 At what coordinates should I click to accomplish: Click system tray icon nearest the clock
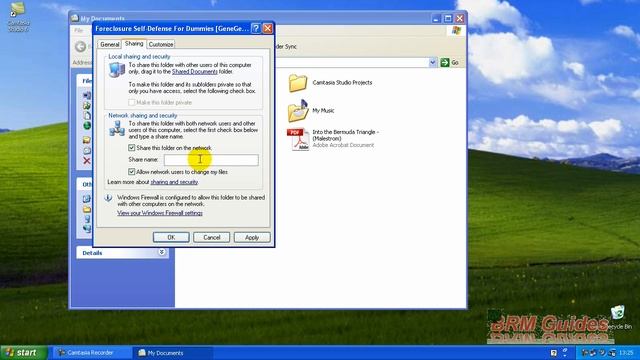[612, 353]
